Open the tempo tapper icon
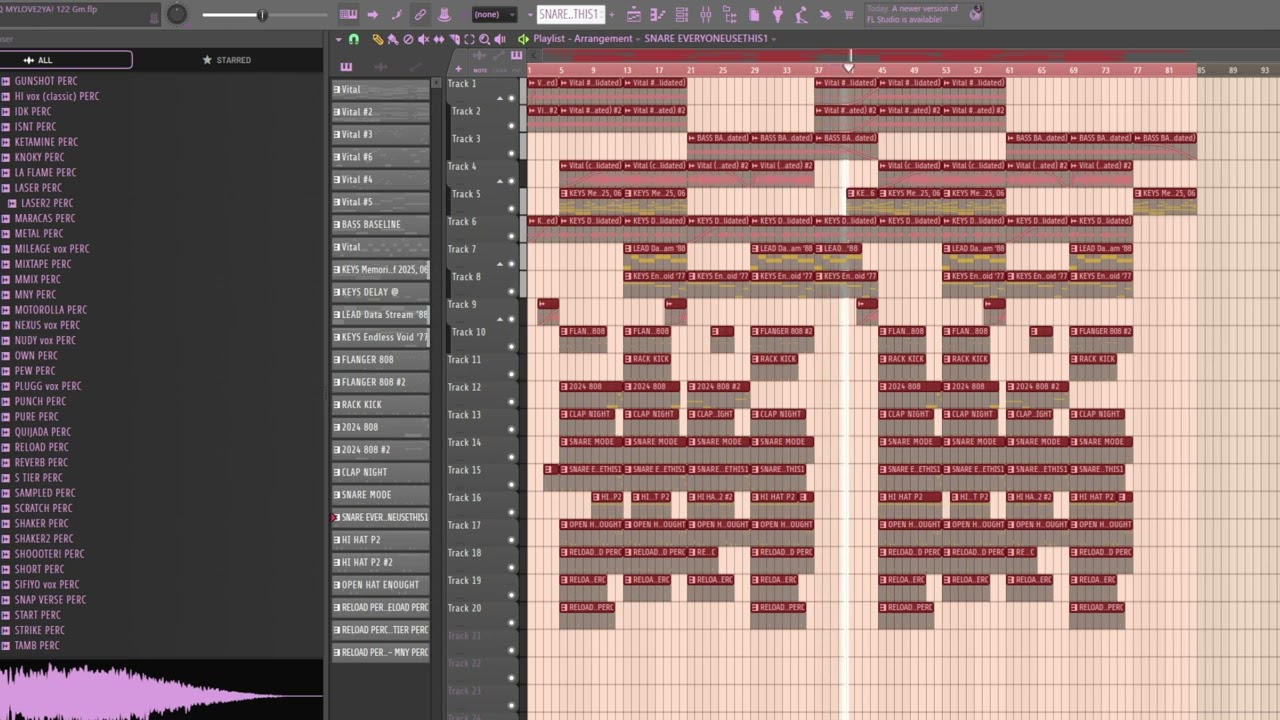 coord(800,15)
